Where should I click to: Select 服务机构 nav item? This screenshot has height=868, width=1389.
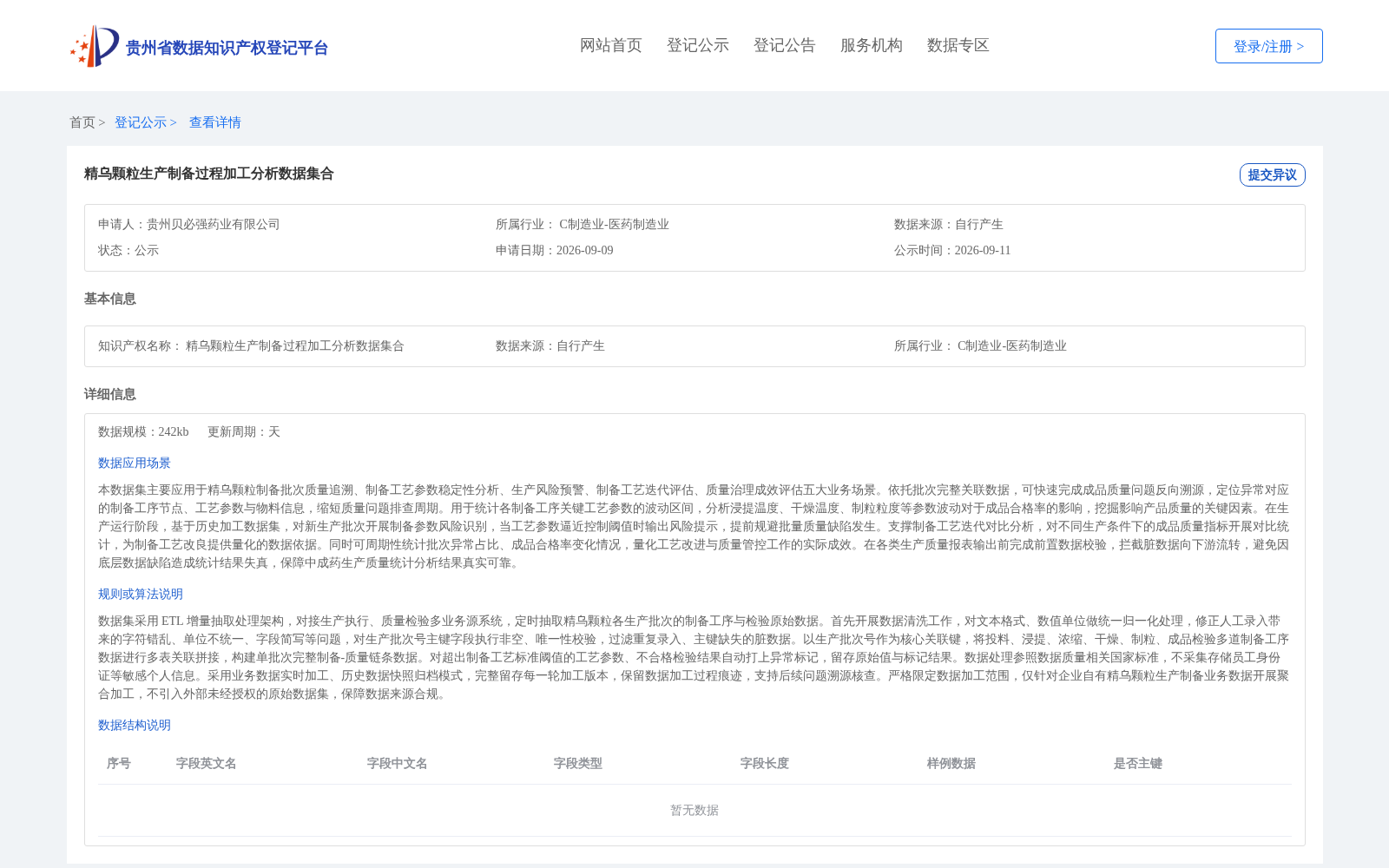[872, 45]
